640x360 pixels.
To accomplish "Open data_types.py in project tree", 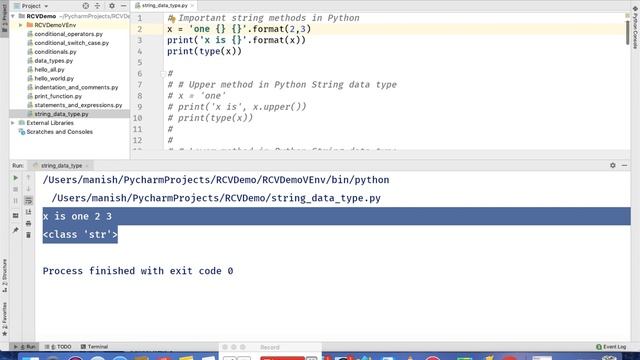I will coord(53,61).
